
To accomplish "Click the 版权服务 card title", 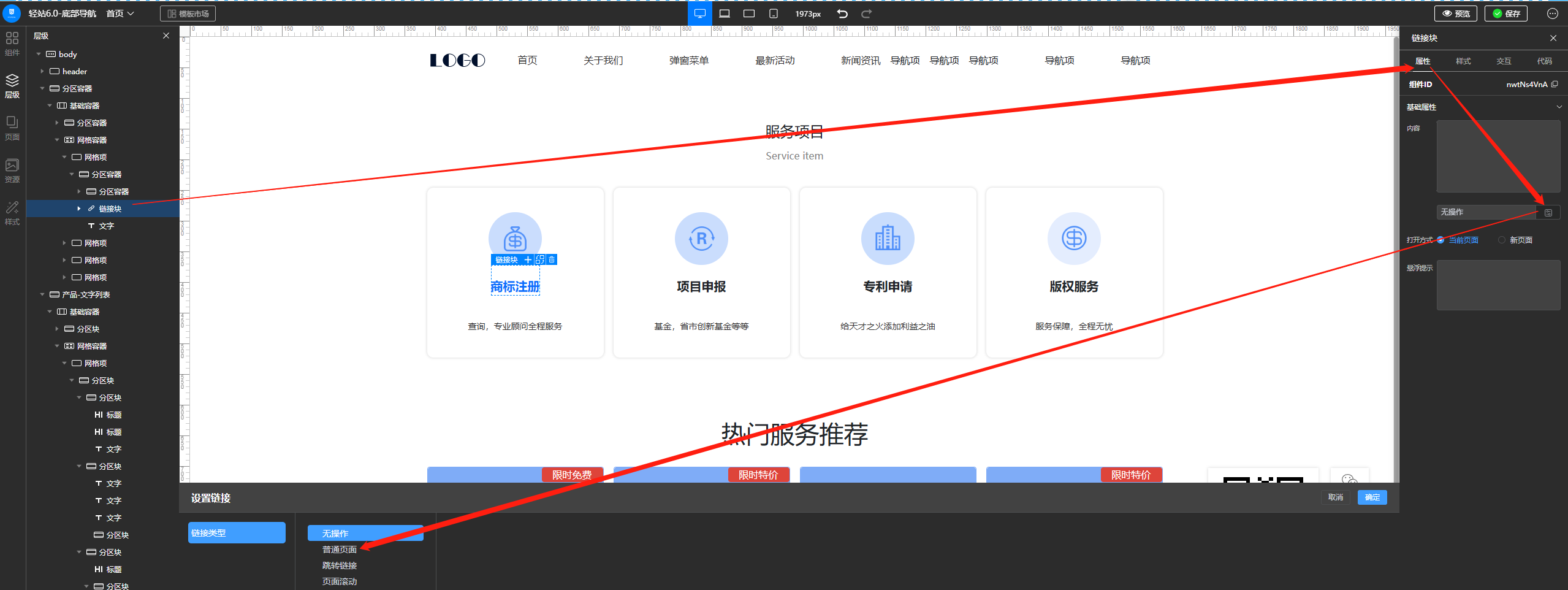I will click(1074, 286).
